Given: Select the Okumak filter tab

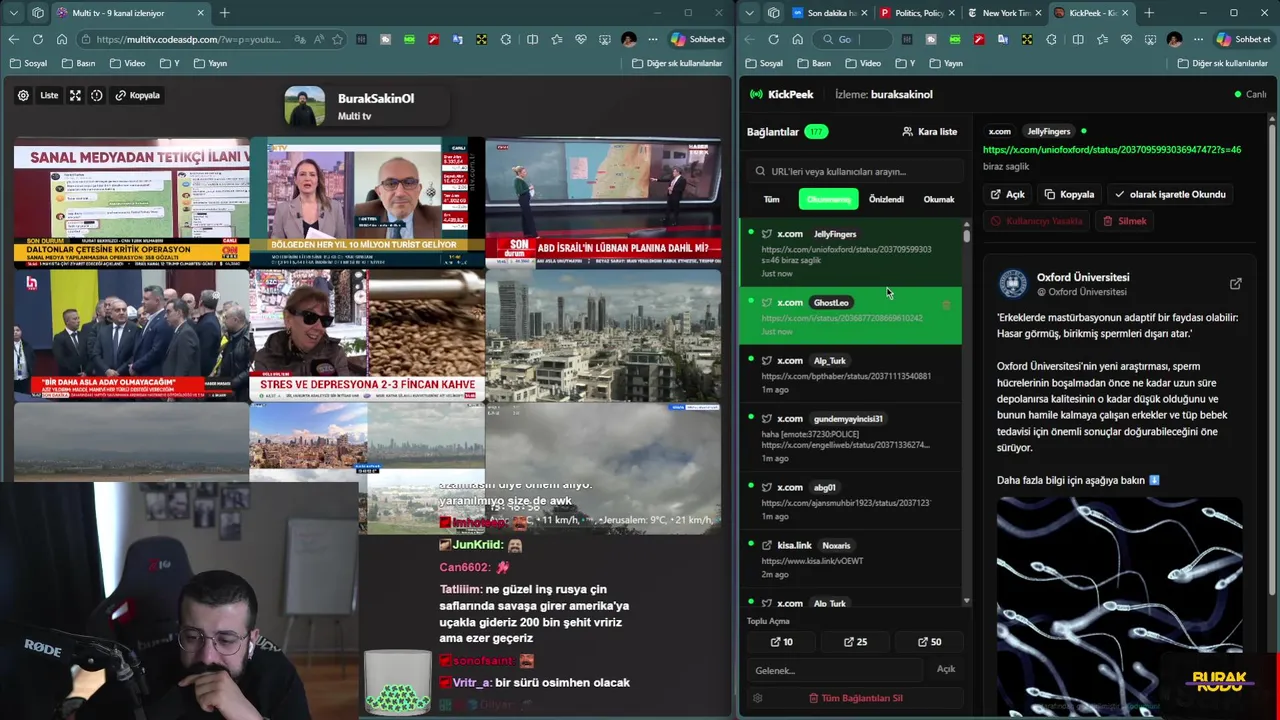Looking at the screenshot, I should (x=939, y=199).
